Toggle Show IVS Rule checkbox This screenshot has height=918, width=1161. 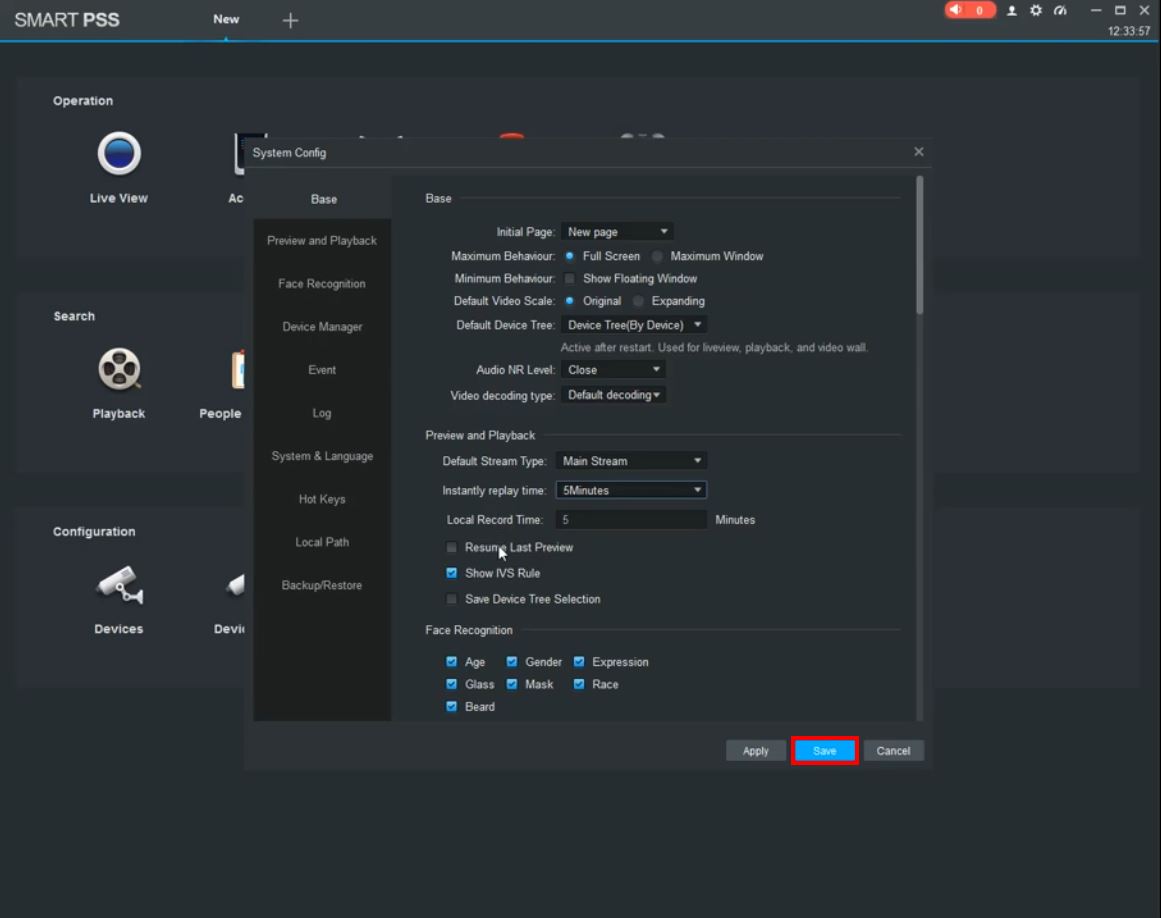451,573
